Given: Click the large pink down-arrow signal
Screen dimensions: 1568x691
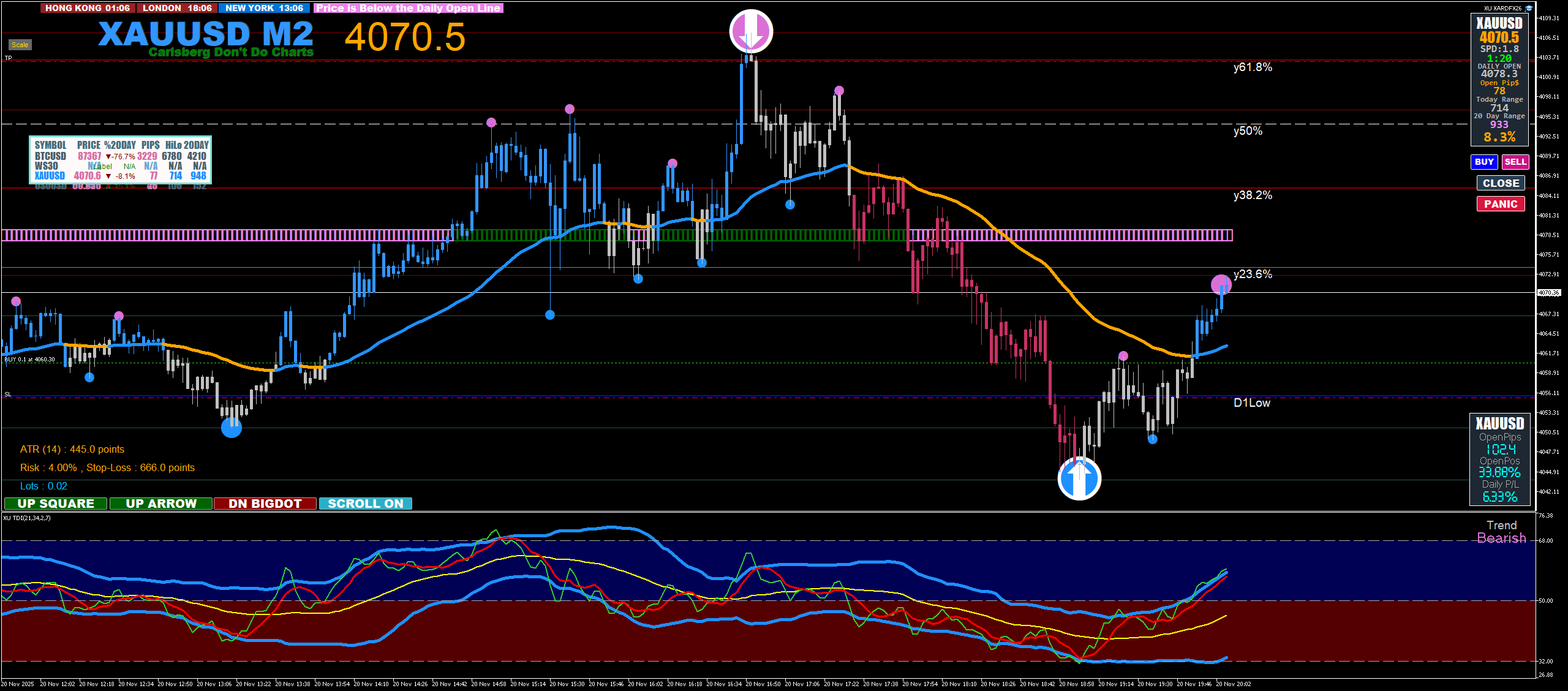Looking at the screenshot, I should (751, 31).
